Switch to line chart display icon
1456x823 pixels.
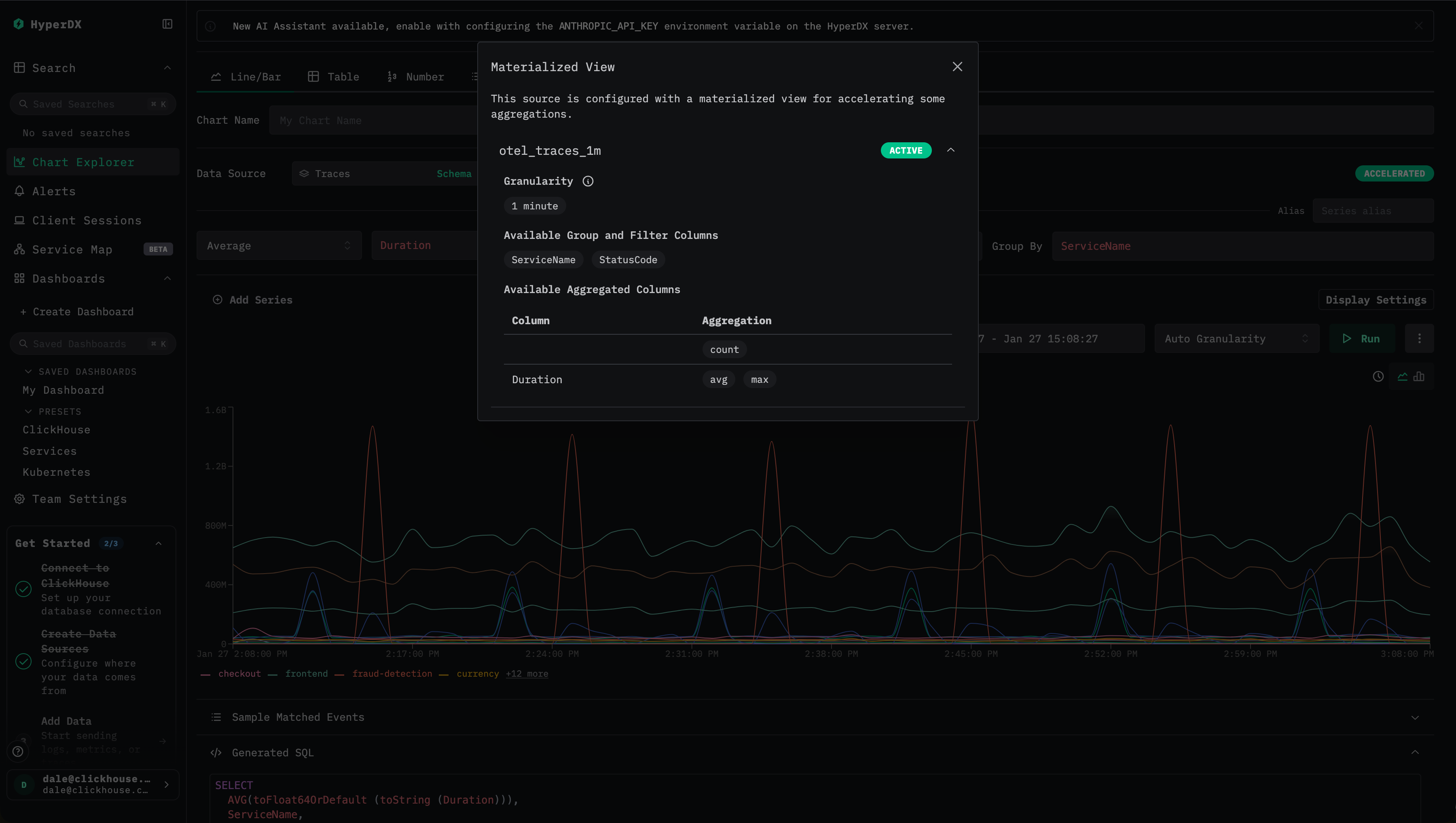tap(1402, 376)
